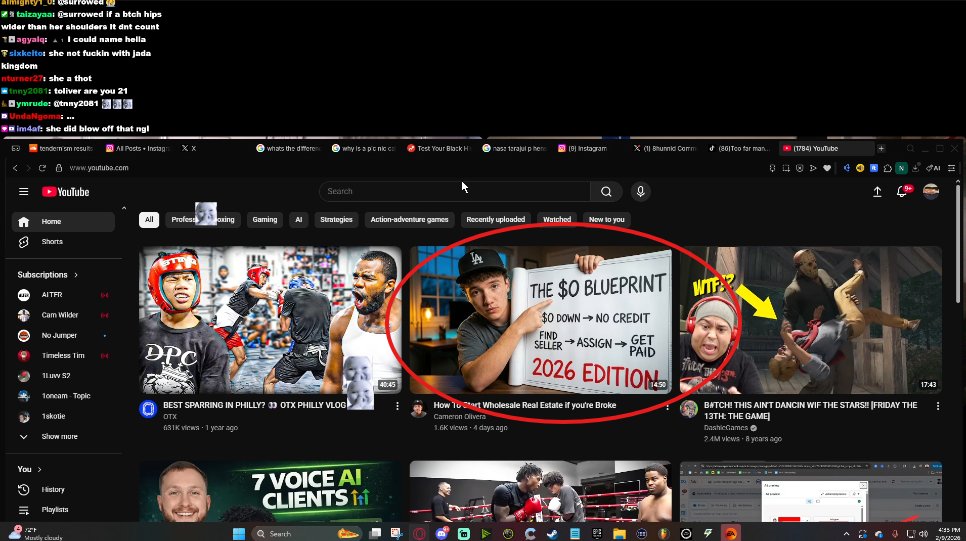The image size is (966, 541).
Task: Open the 7 Voice AI Clients thumbnail
Action: 270,492
